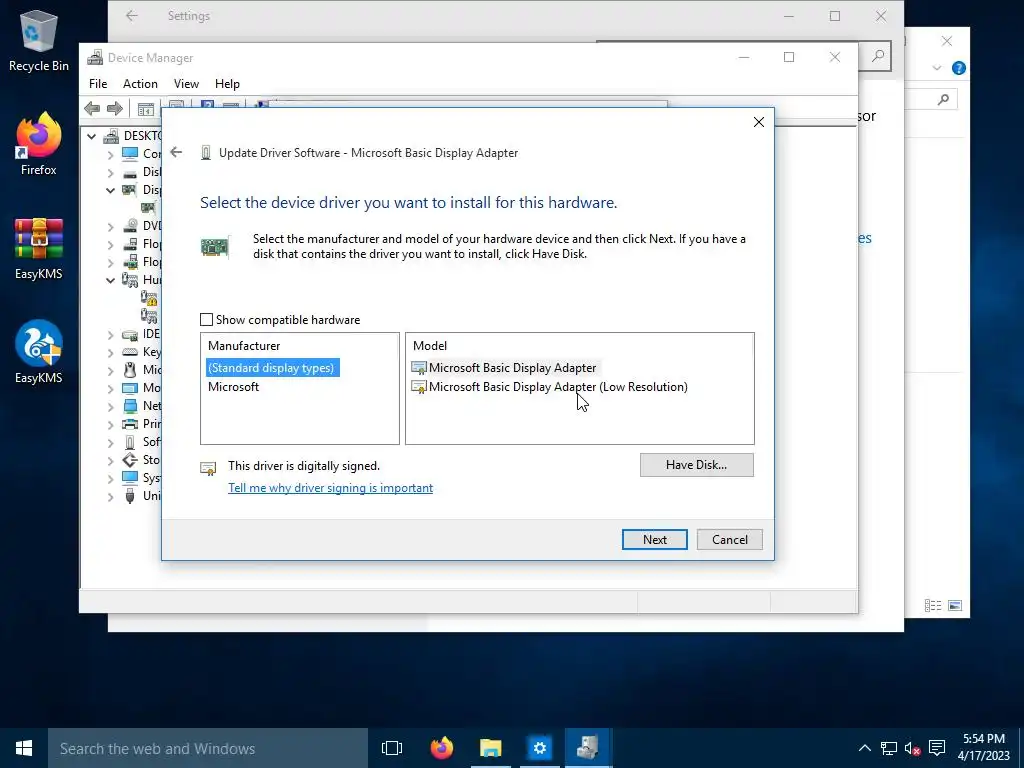Open help via the blue question mark icon
The width and height of the screenshot is (1024, 768).
click(959, 68)
